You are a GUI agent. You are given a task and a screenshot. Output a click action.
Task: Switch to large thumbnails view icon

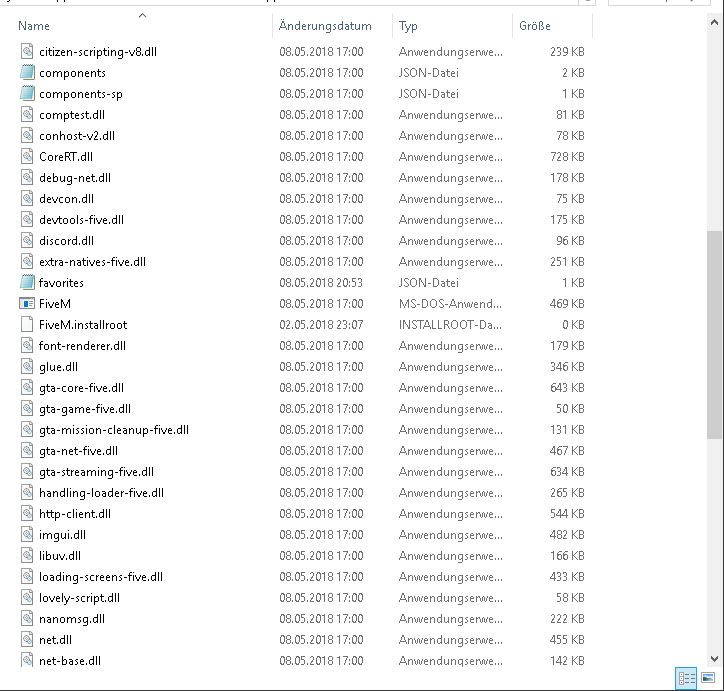(x=708, y=678)
